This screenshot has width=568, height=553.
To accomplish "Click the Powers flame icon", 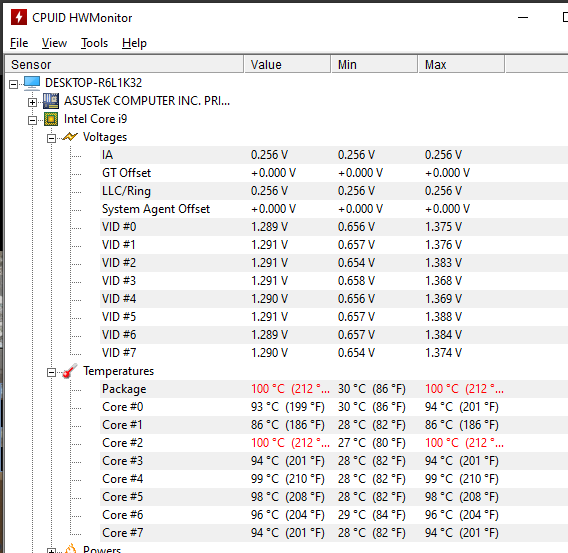I will click(x=71, y=549).
